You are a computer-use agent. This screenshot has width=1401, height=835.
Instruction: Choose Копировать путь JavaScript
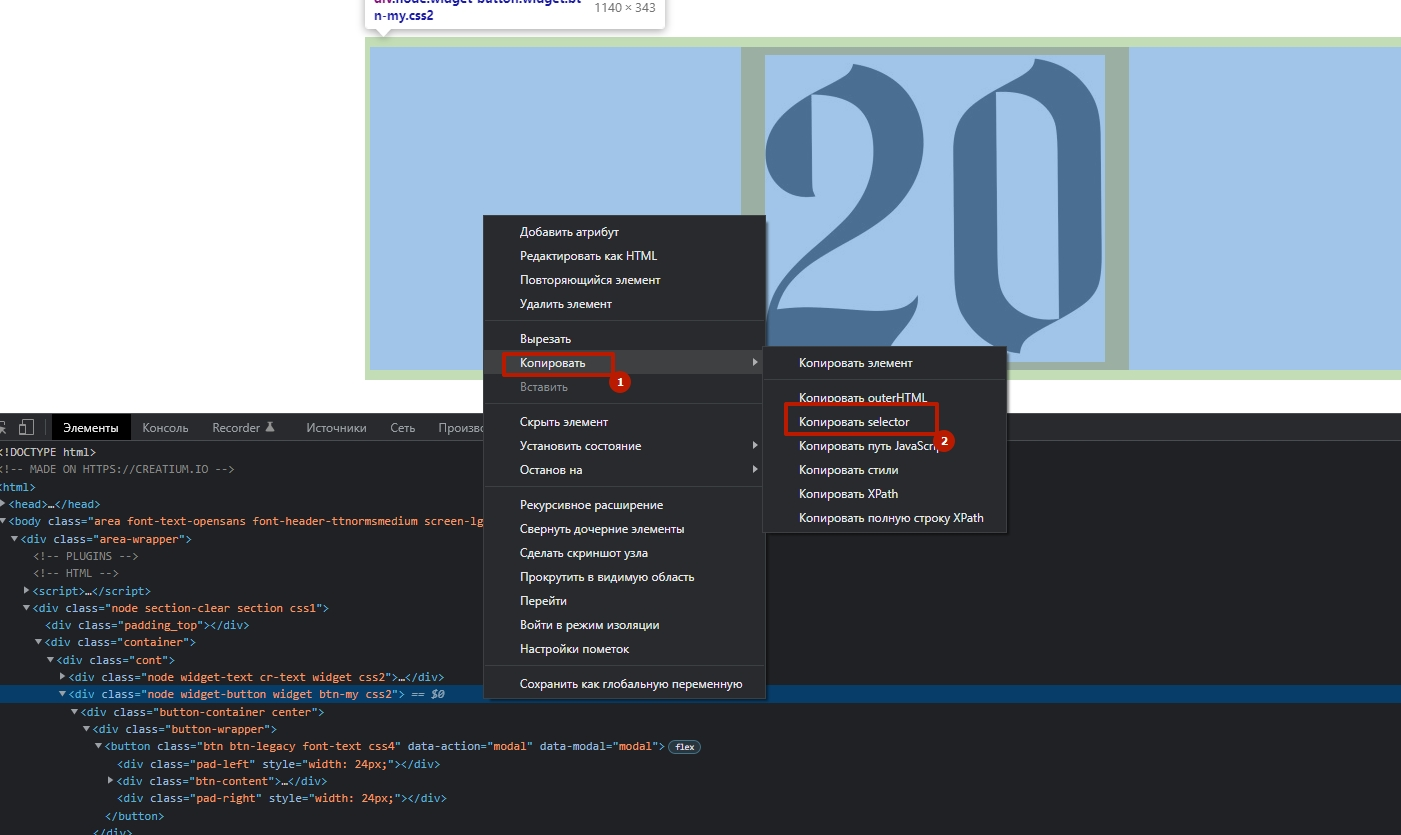(x=884, y=446)
